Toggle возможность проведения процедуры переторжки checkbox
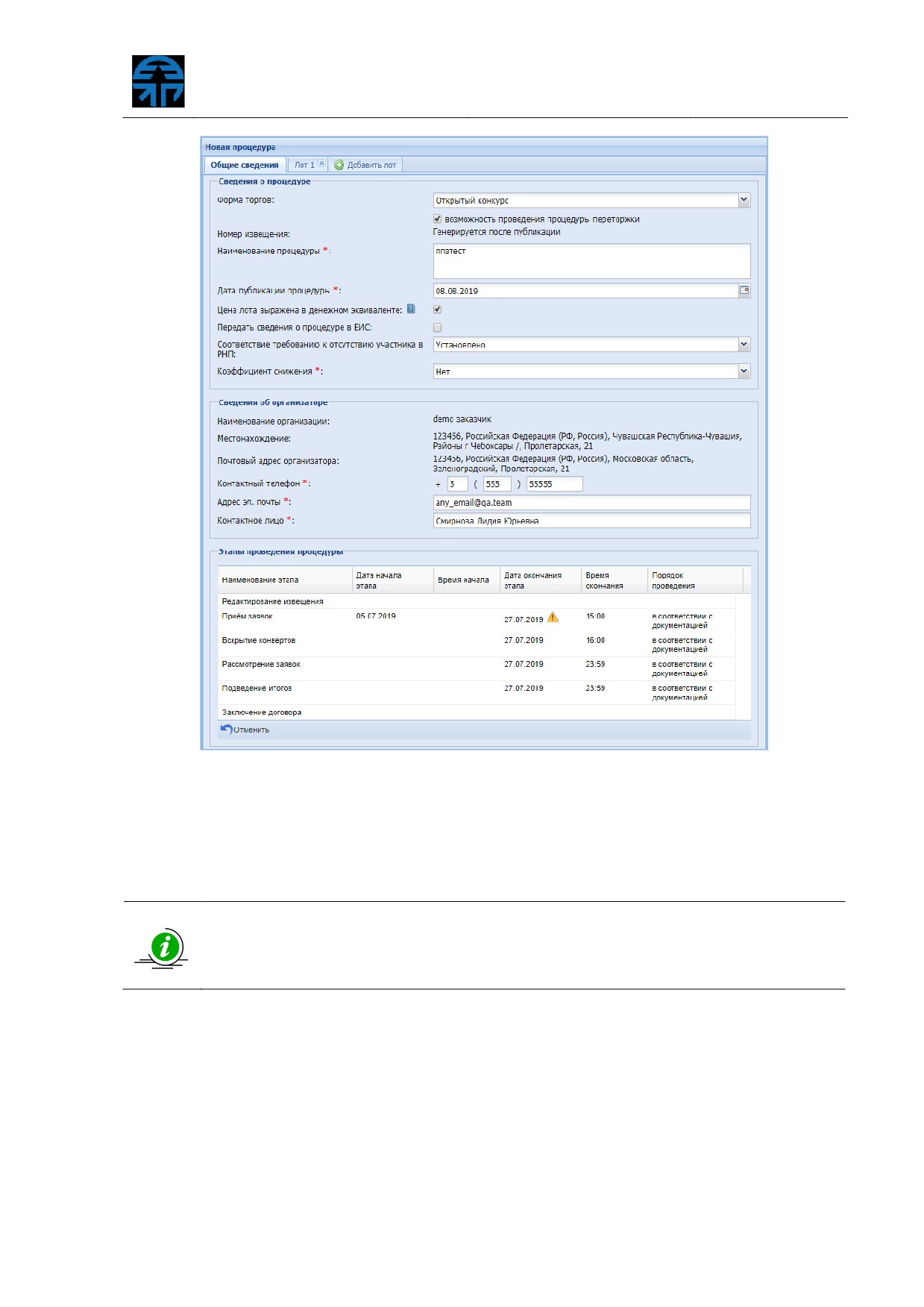 [437, 219]
